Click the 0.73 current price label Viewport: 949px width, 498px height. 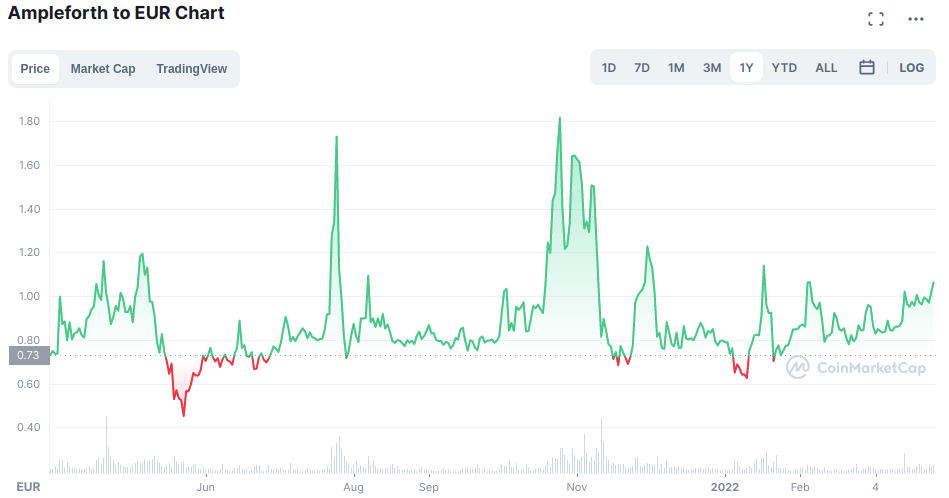(28, 355)
